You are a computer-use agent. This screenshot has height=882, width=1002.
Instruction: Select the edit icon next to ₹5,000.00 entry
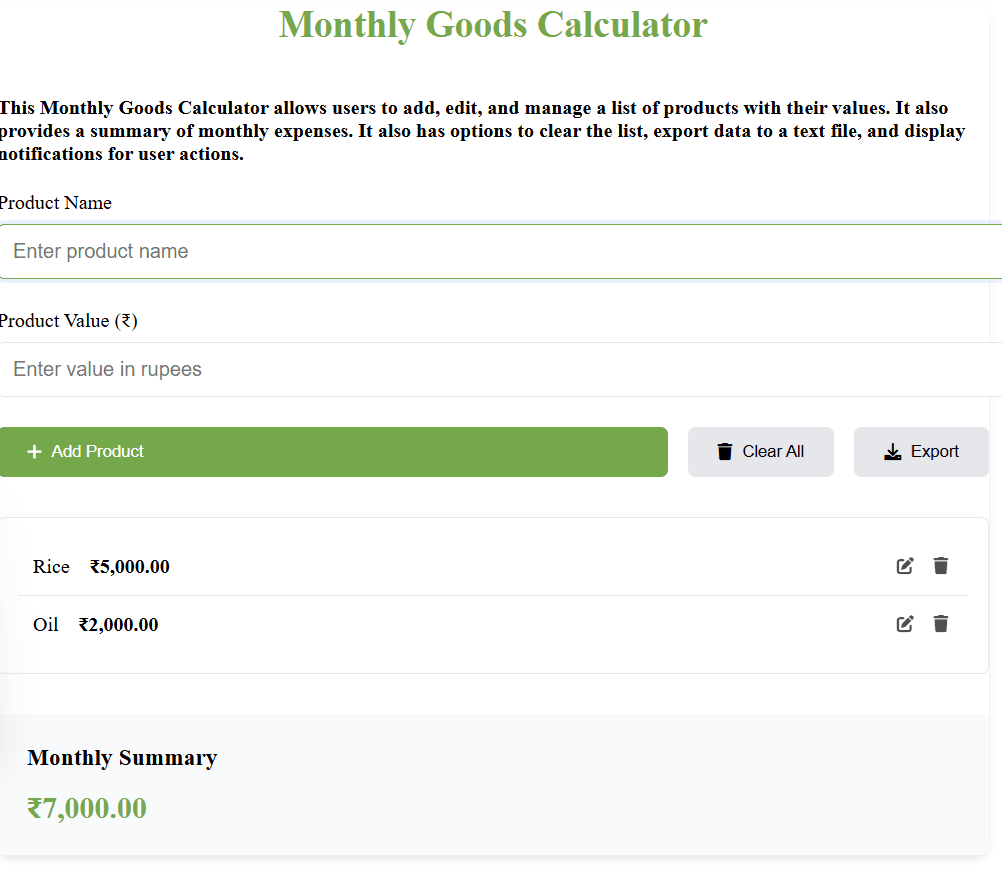(x=904, y=566)
